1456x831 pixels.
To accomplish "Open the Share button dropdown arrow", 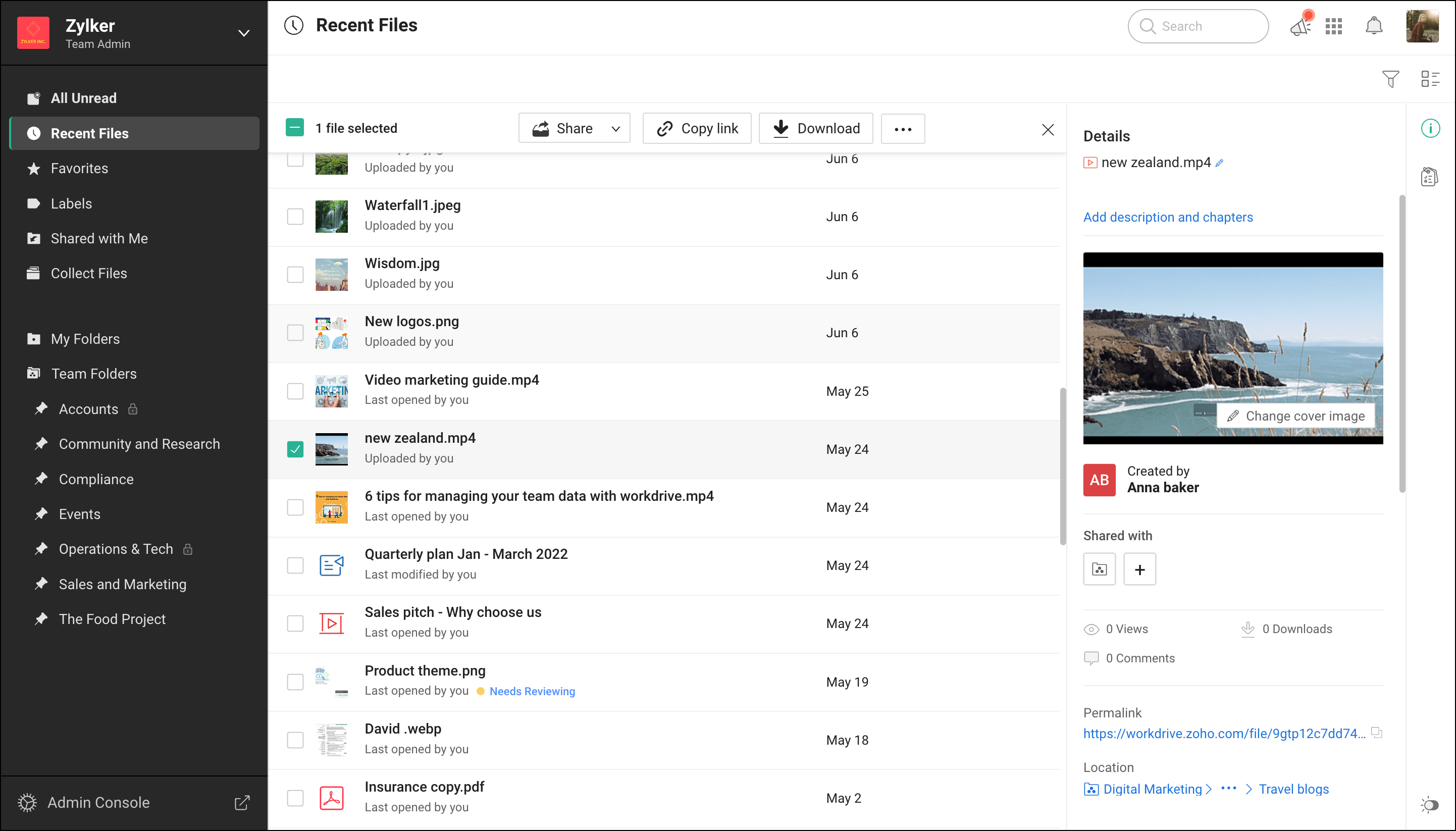I will coord(615,129).
